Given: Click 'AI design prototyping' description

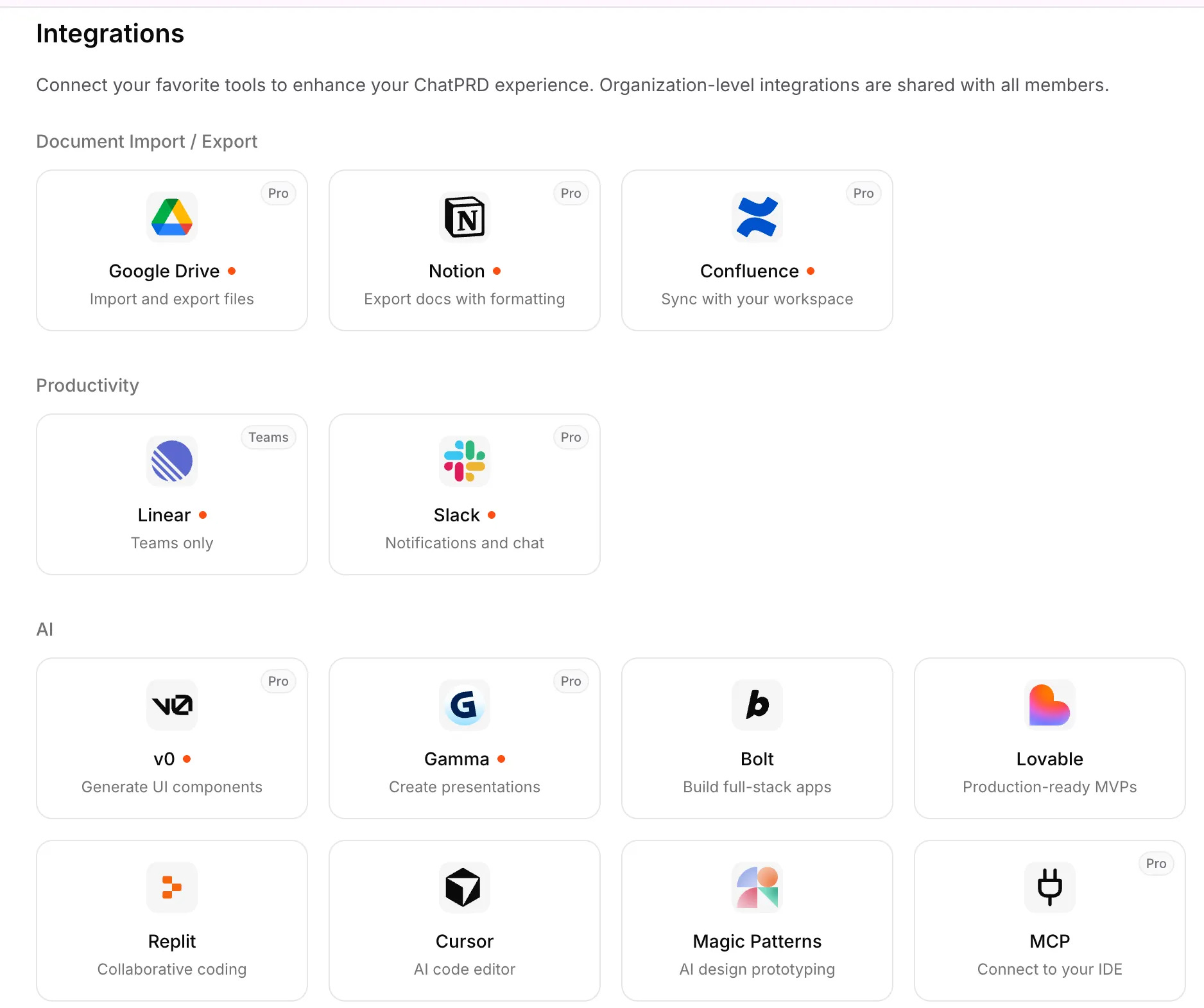Looking at the screenshot, I should 757,969.
